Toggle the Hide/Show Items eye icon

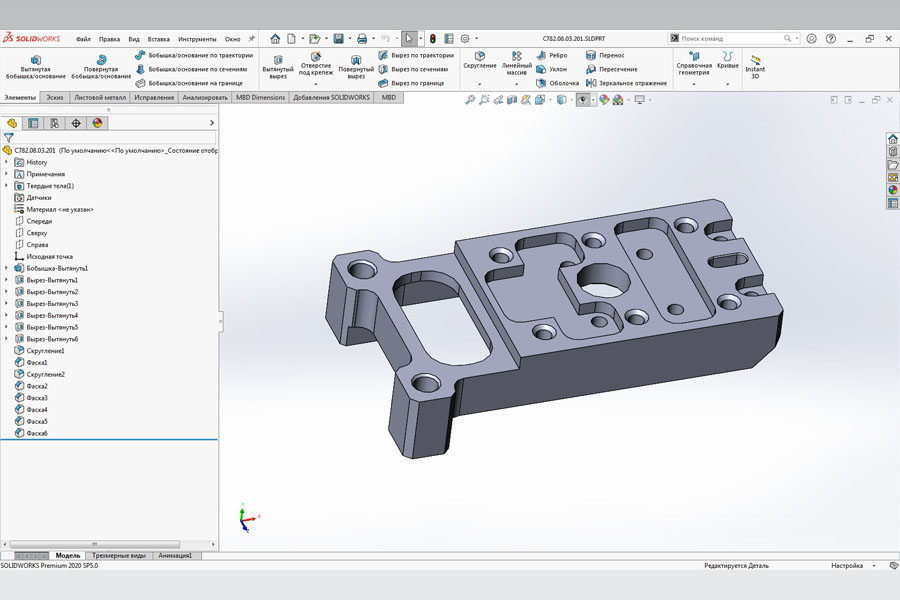(583, 100)
